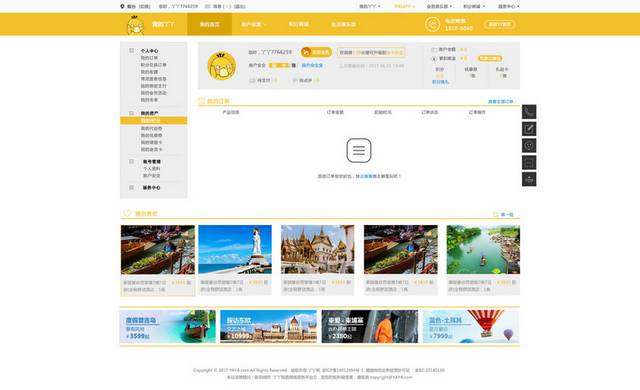
Task: Click the orders list icon beside 我的订单 heading
Action: click(201, 101)
